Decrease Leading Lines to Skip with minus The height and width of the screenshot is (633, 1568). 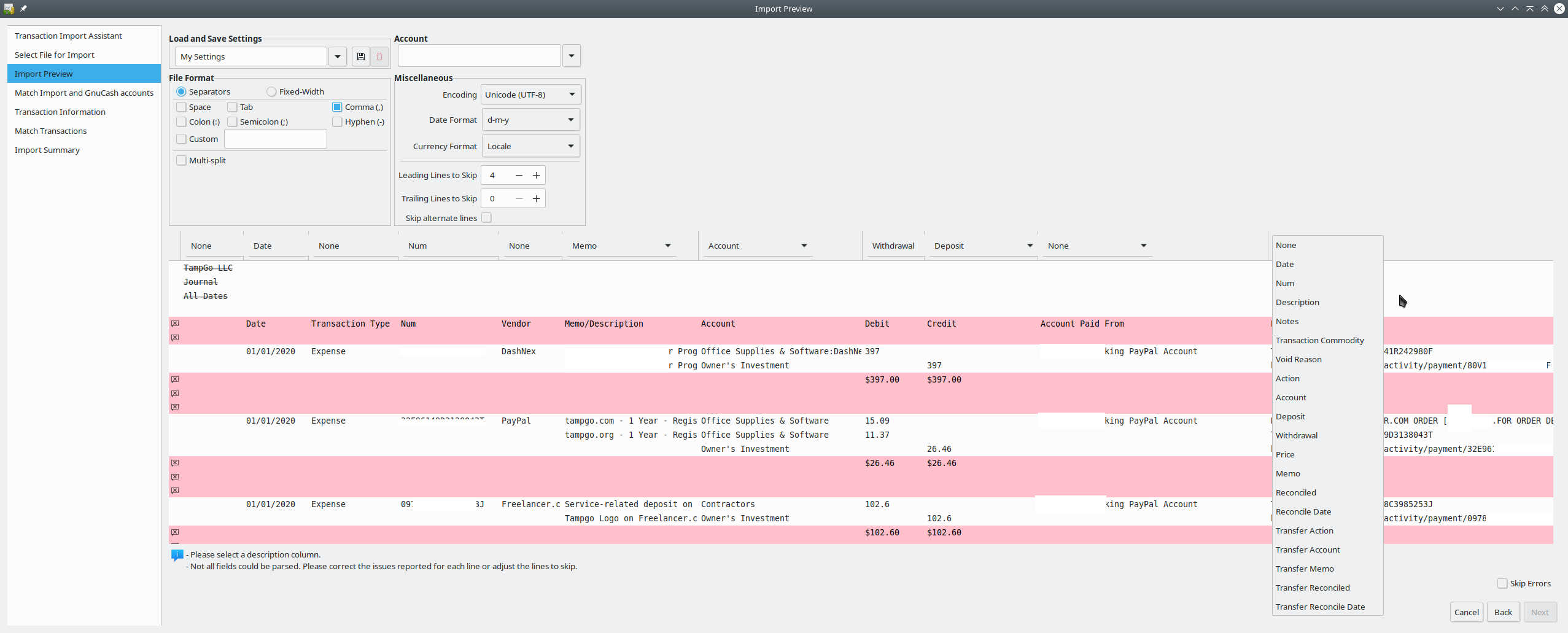click(519, 176)
